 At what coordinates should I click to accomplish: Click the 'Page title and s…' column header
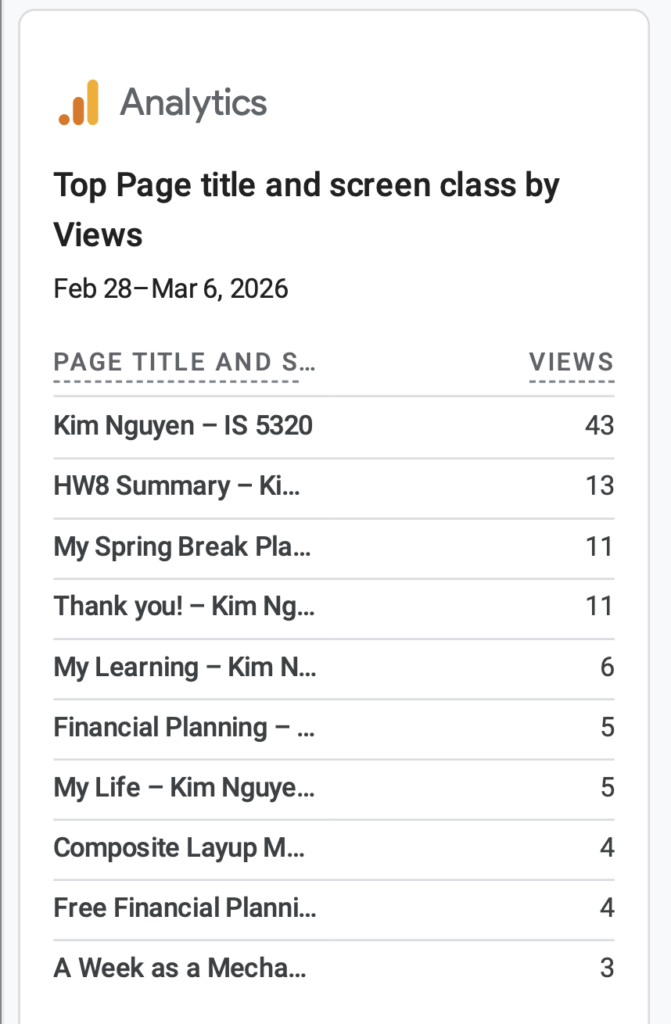point(184,362)
